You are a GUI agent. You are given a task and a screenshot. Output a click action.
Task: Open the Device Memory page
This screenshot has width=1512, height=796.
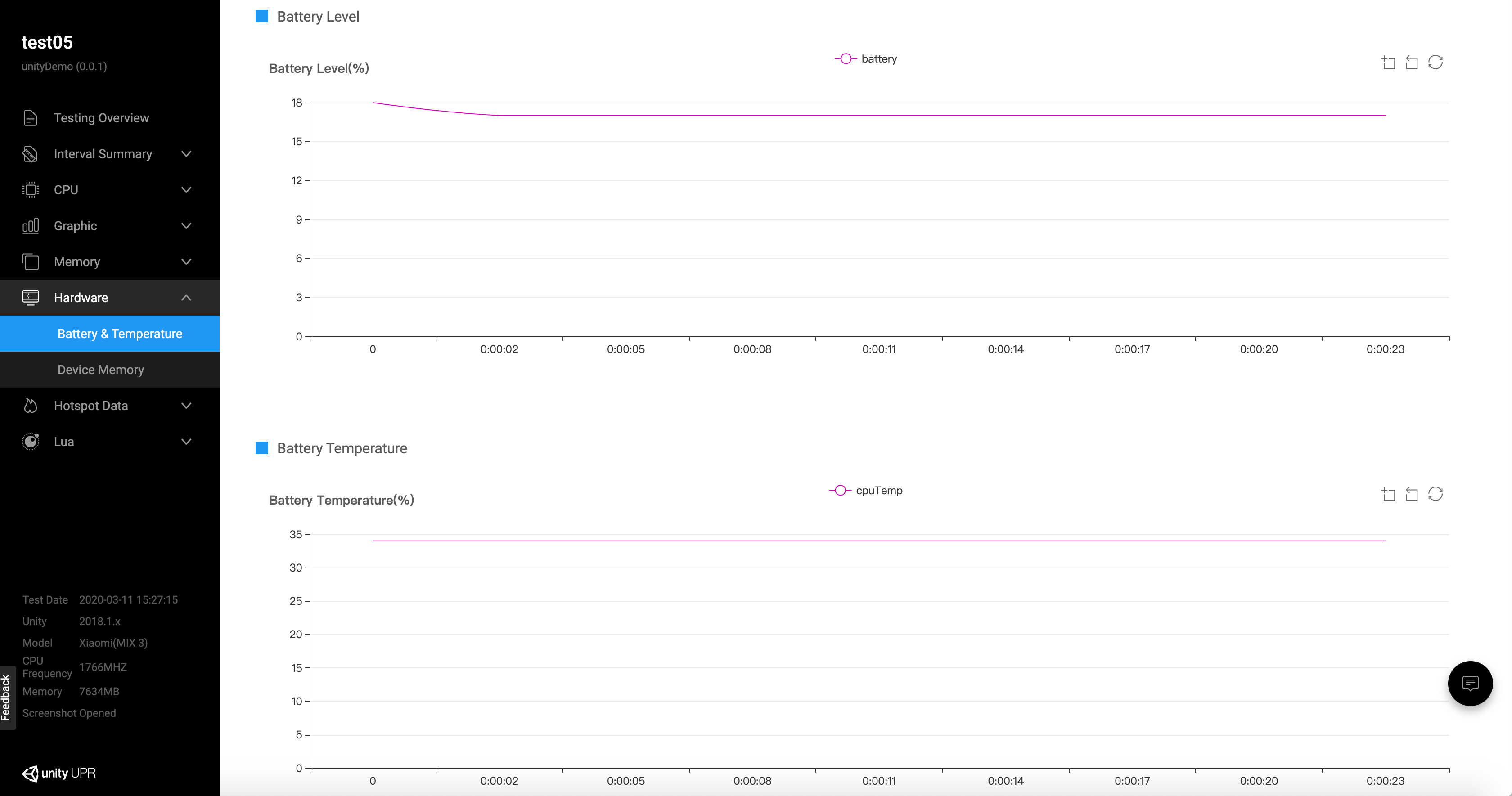[x=100, y=370]
